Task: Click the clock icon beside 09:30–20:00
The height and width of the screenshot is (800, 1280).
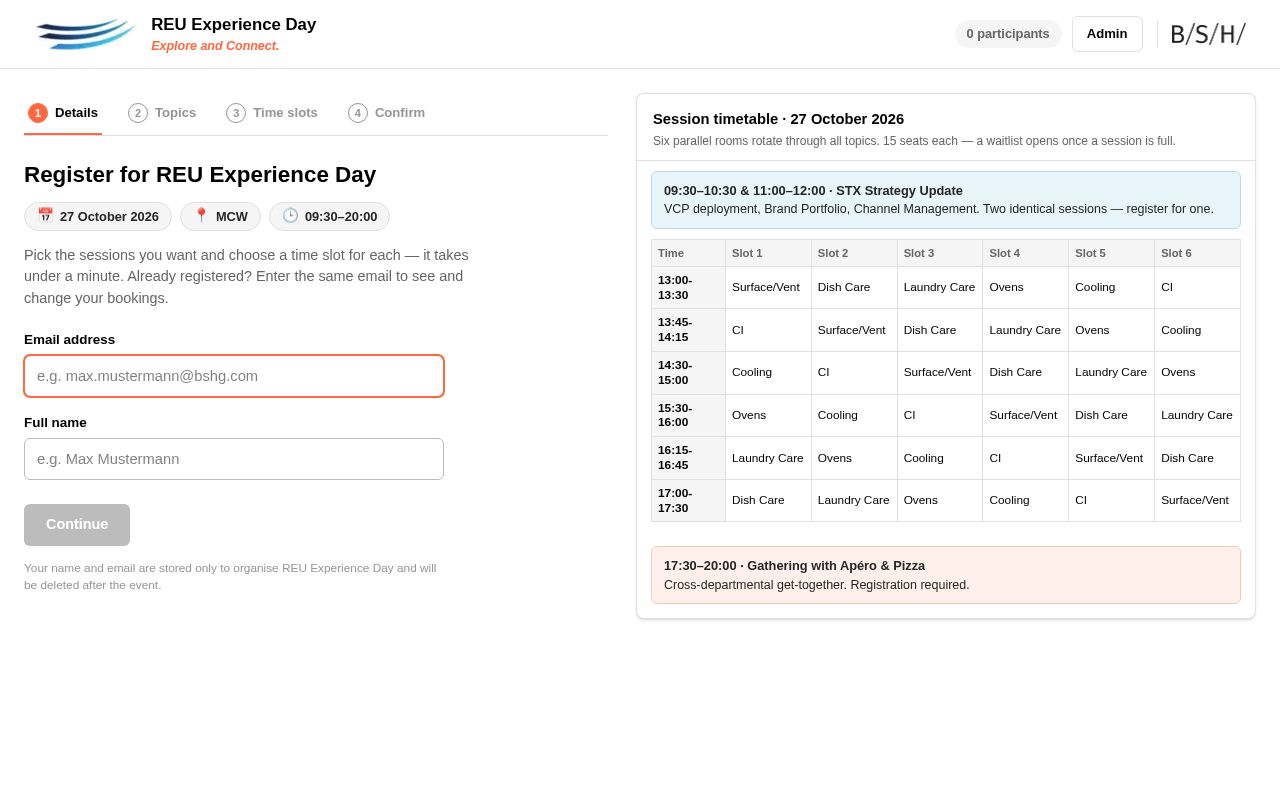Action: (290, 215)
